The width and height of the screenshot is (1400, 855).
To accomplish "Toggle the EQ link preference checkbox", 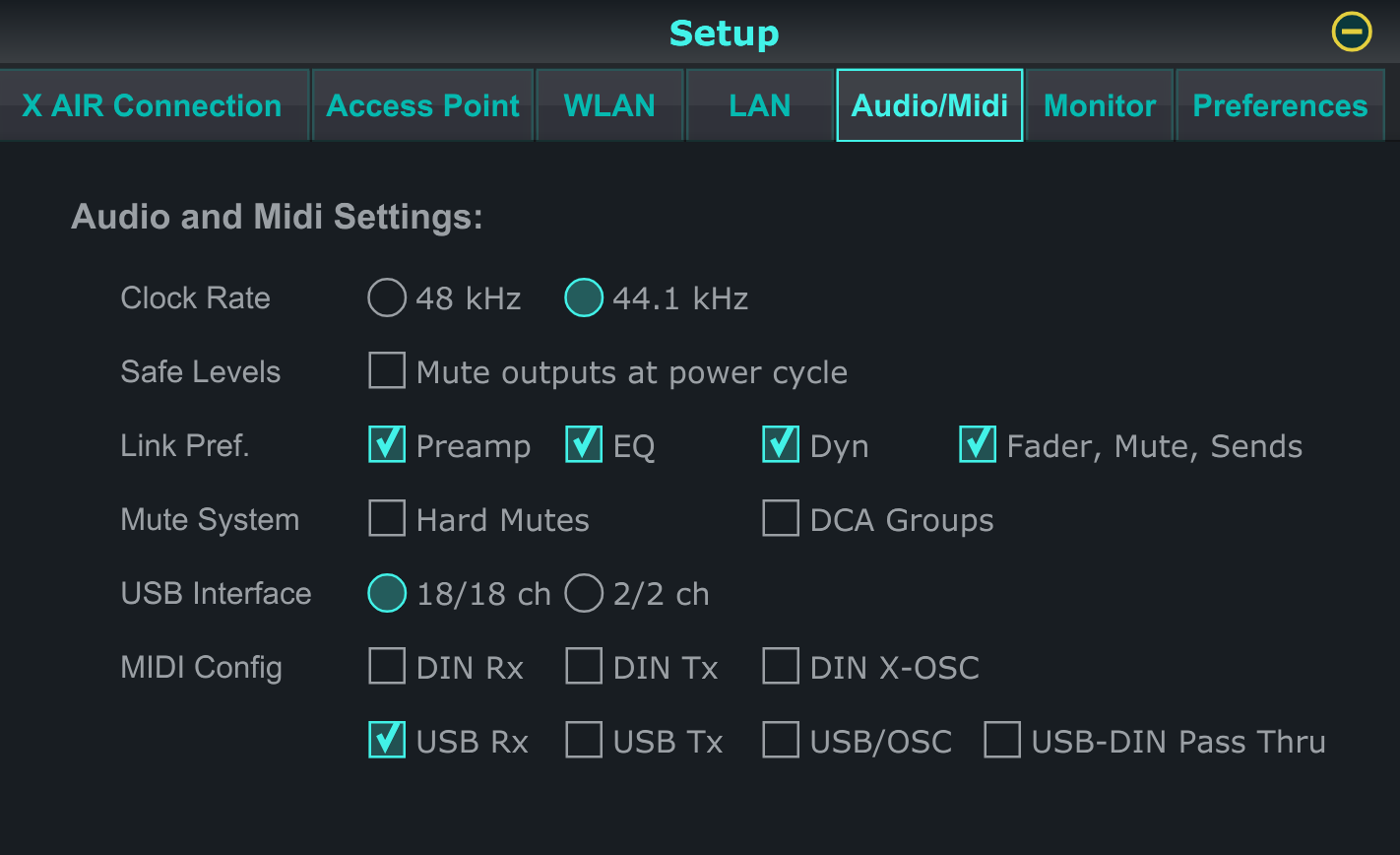I will pos(584,445).
